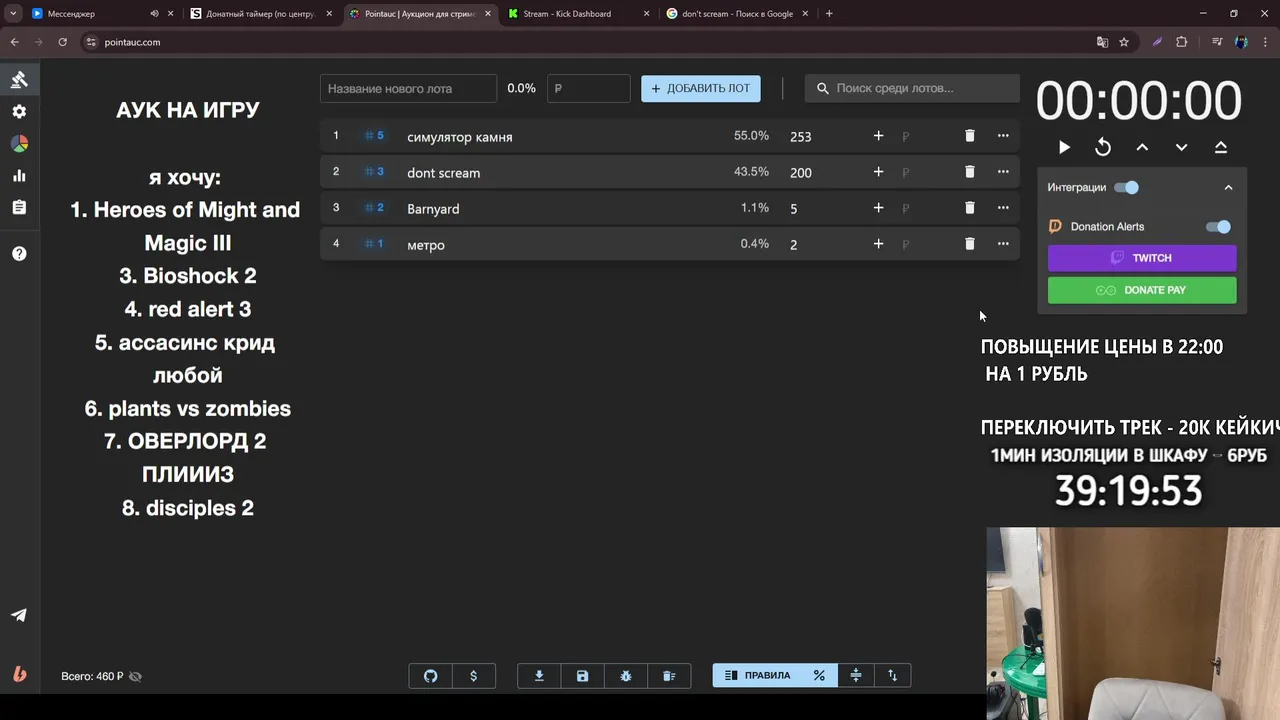
Task: Add amount to симулятор камня with plus
Action: pyautogui.click(x=878, y=136)
